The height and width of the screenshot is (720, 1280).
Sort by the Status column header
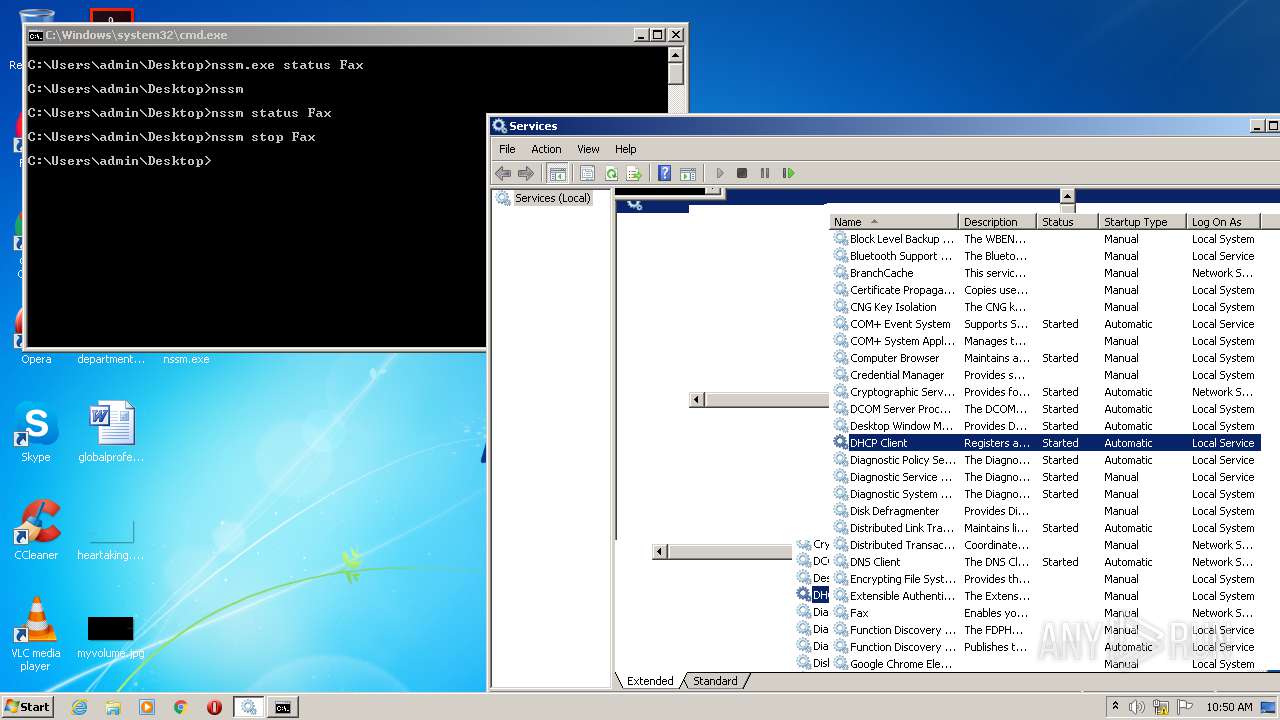[1068, 222]
